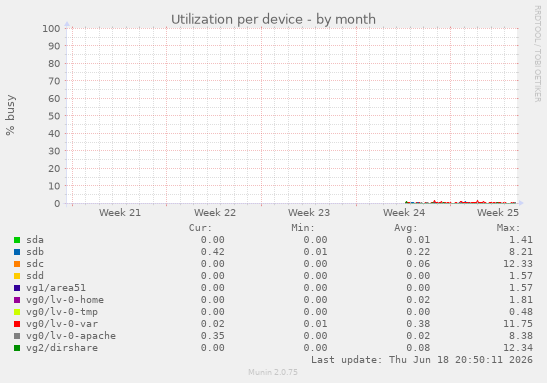Click sdc avg value 0.06
The width and height of the screenshot is (547, 383).
418,264
